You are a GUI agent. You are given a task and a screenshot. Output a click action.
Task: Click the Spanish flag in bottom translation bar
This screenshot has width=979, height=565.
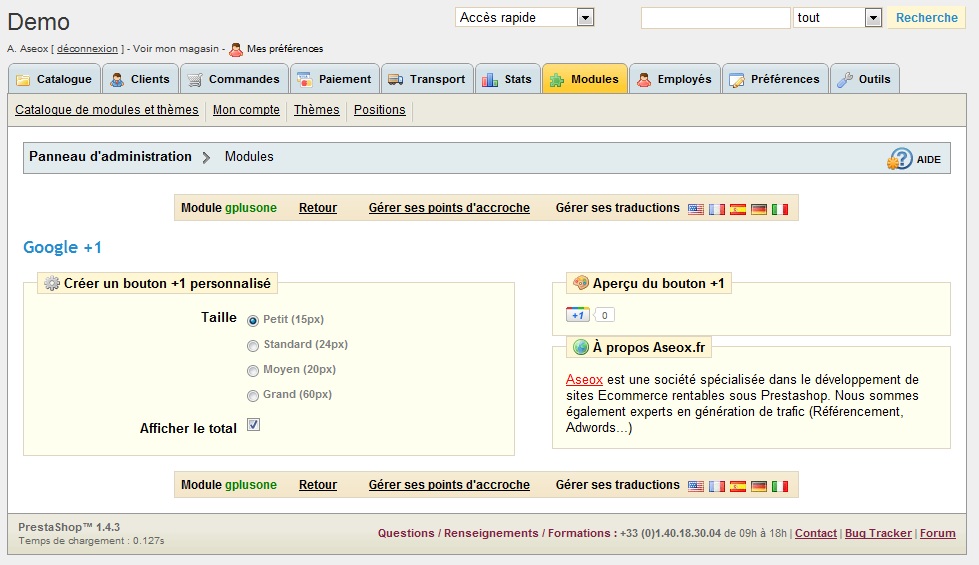pos(738,486)
